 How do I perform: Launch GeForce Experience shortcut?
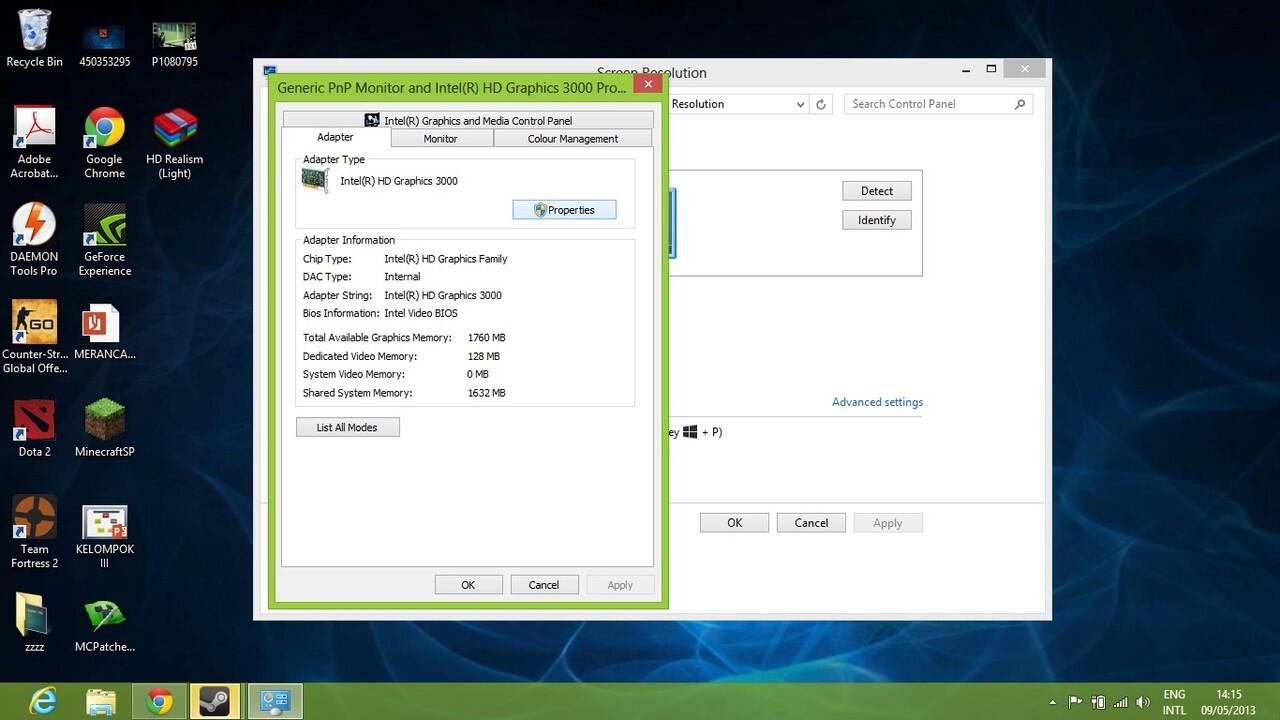(104, 240)
